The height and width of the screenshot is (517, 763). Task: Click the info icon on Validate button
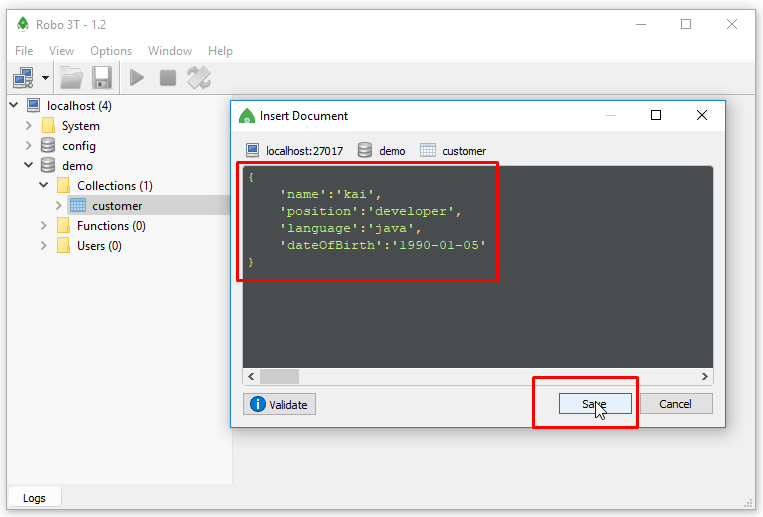tap(257, 404)
